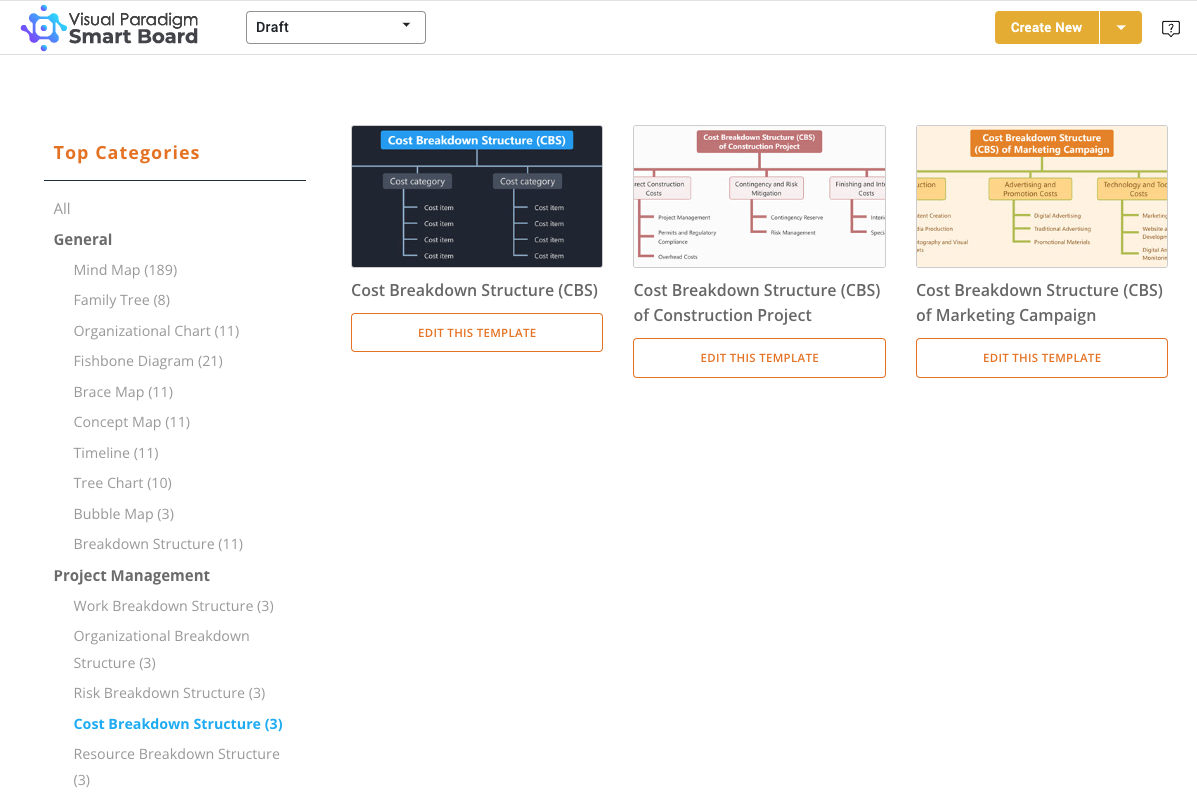Viewport: 1197px width, 796px height.
Task: Open the Mind Map category
Action: 125,269
